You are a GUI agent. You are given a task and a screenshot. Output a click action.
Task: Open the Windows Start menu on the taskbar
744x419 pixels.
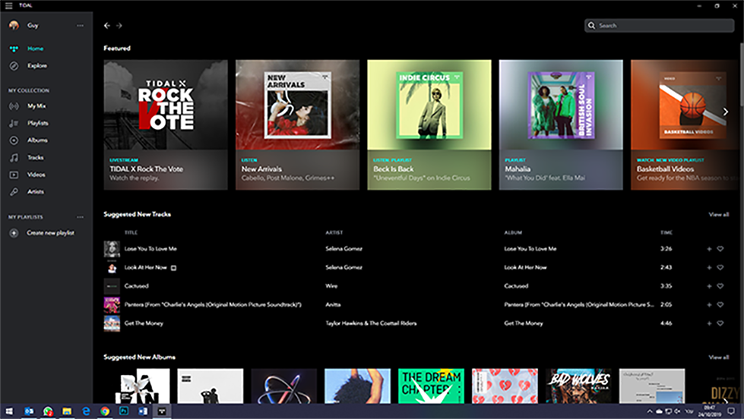tap(8, 411)
